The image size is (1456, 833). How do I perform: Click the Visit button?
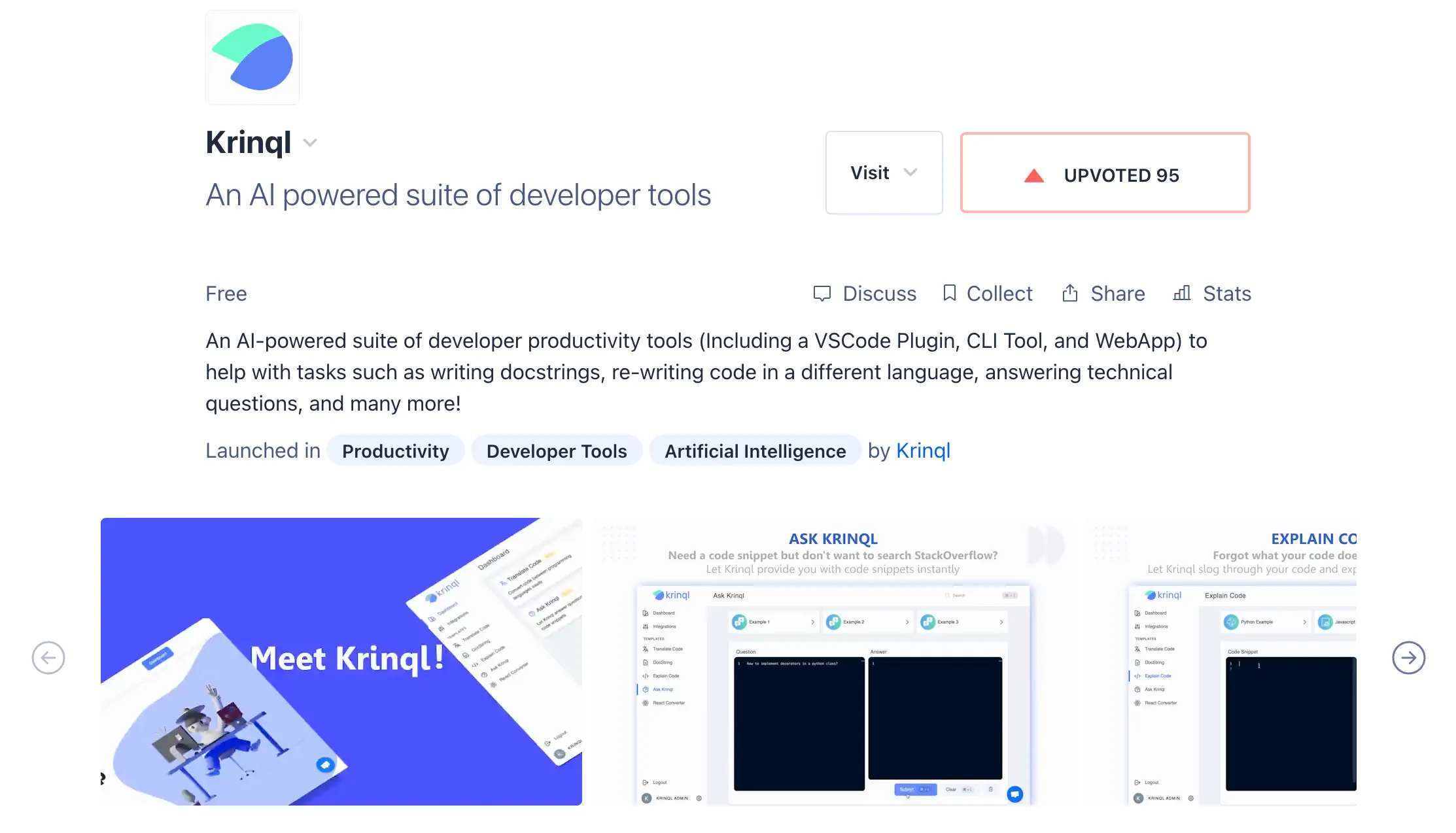pos(870,173)
